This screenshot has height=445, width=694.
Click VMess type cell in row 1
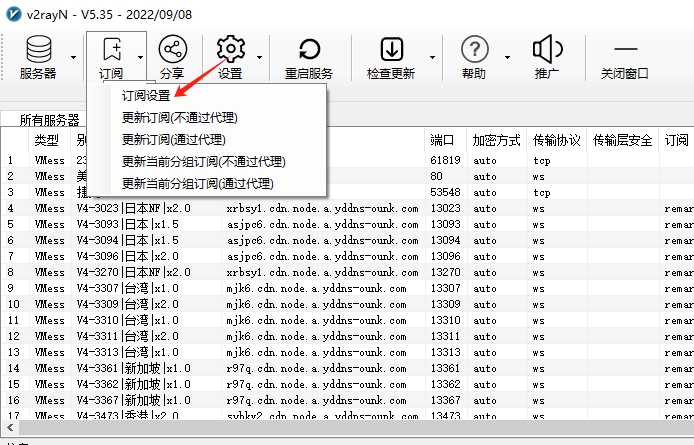pyautogui.click(x=50, y=160)
